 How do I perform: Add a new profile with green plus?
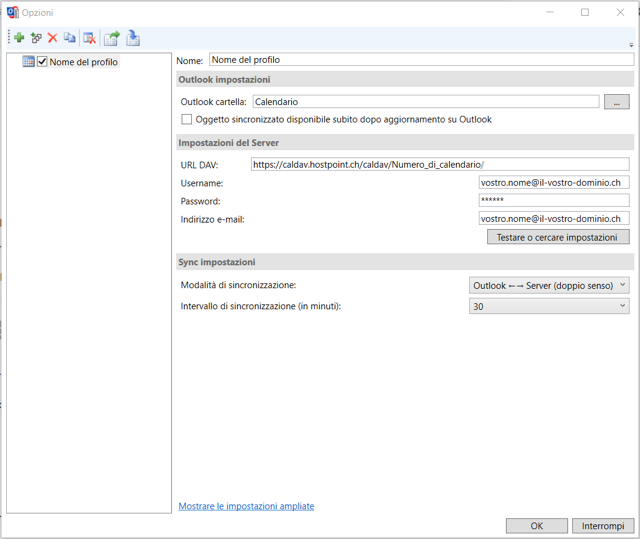point(19,38)
